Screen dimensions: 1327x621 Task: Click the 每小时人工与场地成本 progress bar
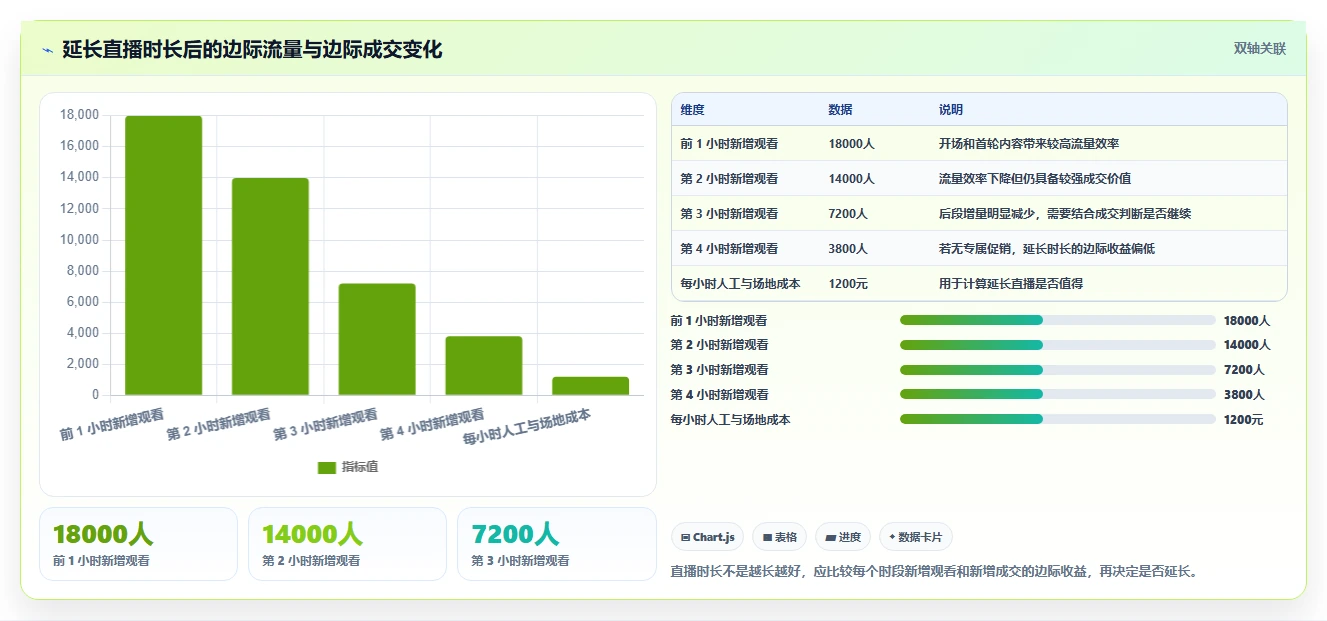(x=1058, y=419)
